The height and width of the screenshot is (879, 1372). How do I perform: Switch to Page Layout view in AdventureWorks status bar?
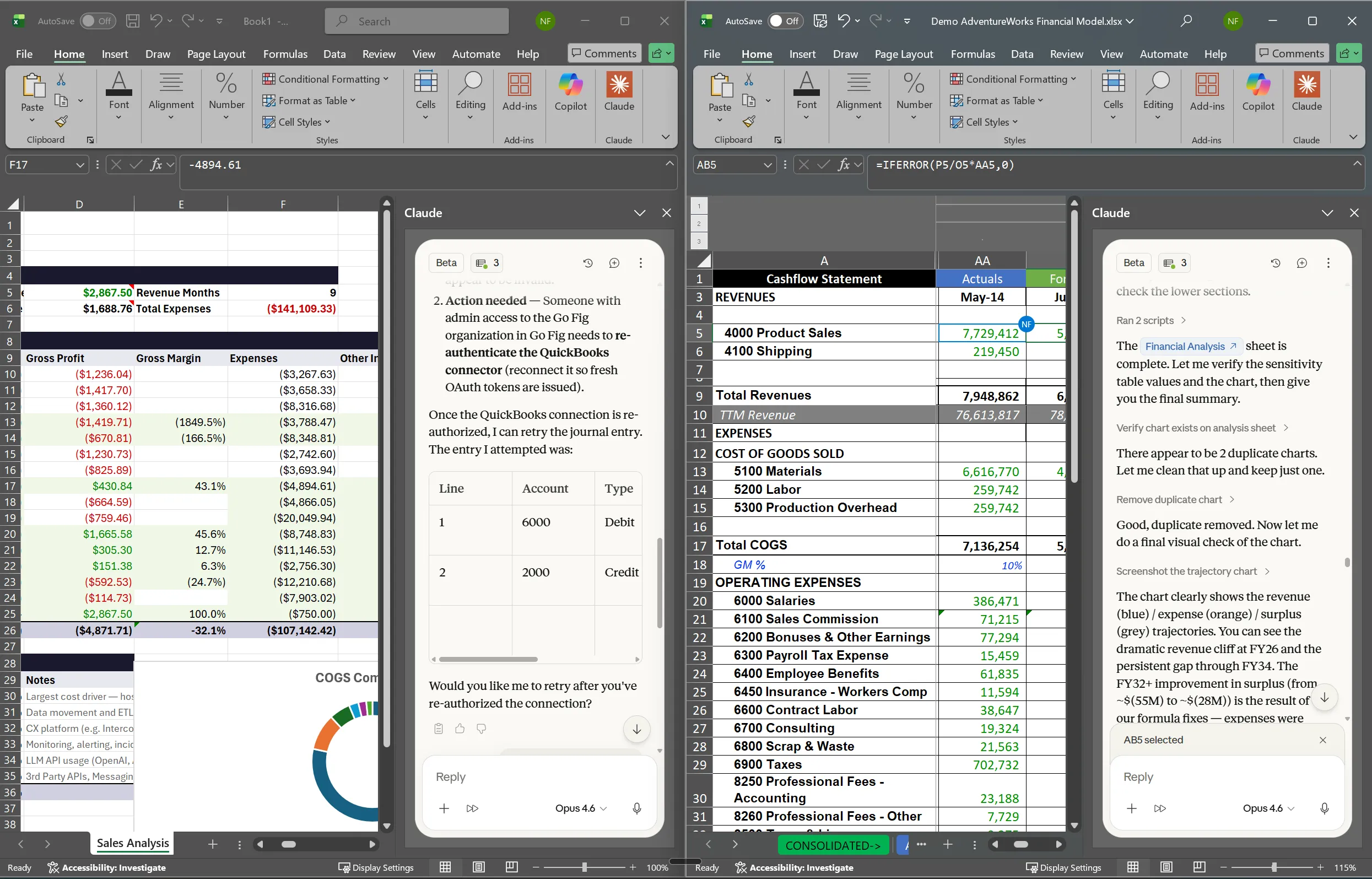point(1166,867)
